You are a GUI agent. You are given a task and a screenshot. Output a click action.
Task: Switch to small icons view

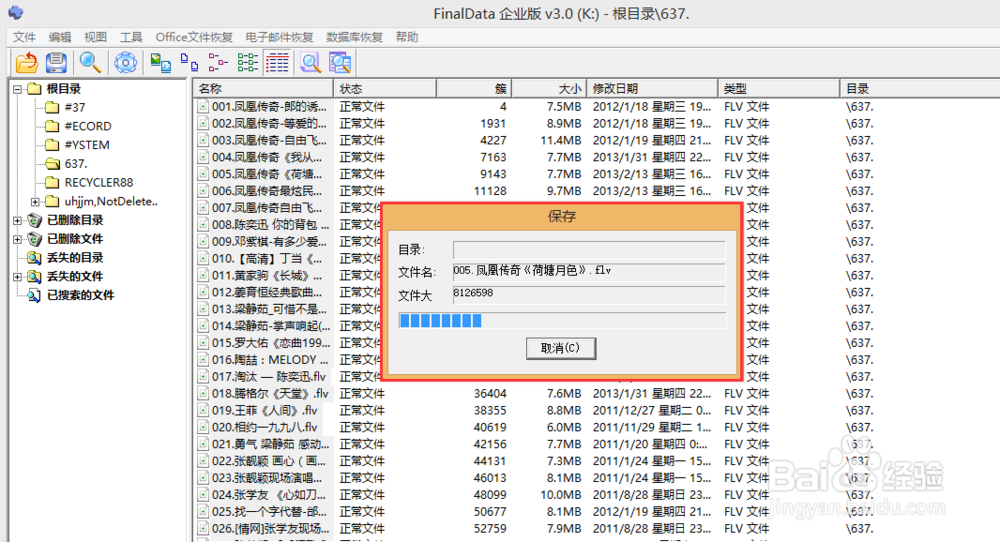tap(189, 62)
